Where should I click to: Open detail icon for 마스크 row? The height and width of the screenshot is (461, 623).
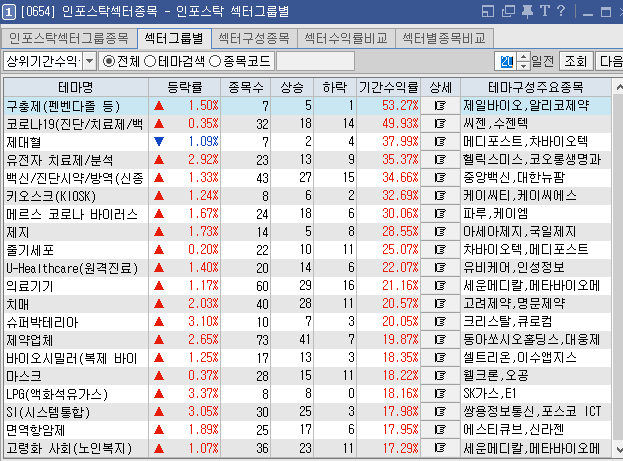[x=439, y=375]
